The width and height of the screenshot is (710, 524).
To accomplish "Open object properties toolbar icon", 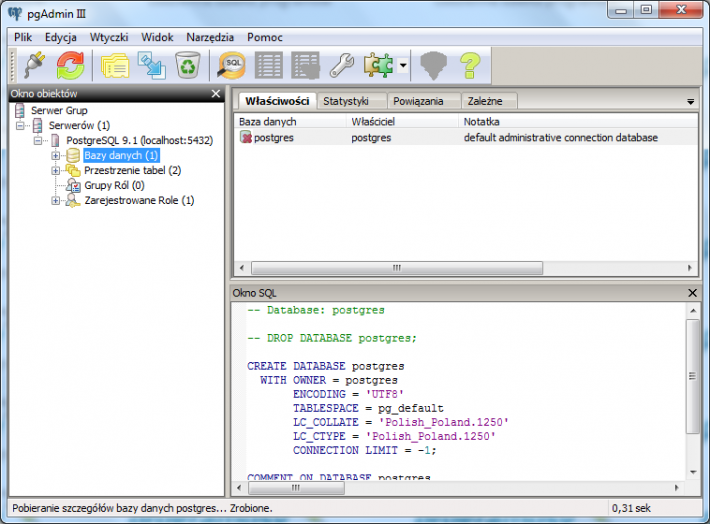I will click(x=115, y=66).
